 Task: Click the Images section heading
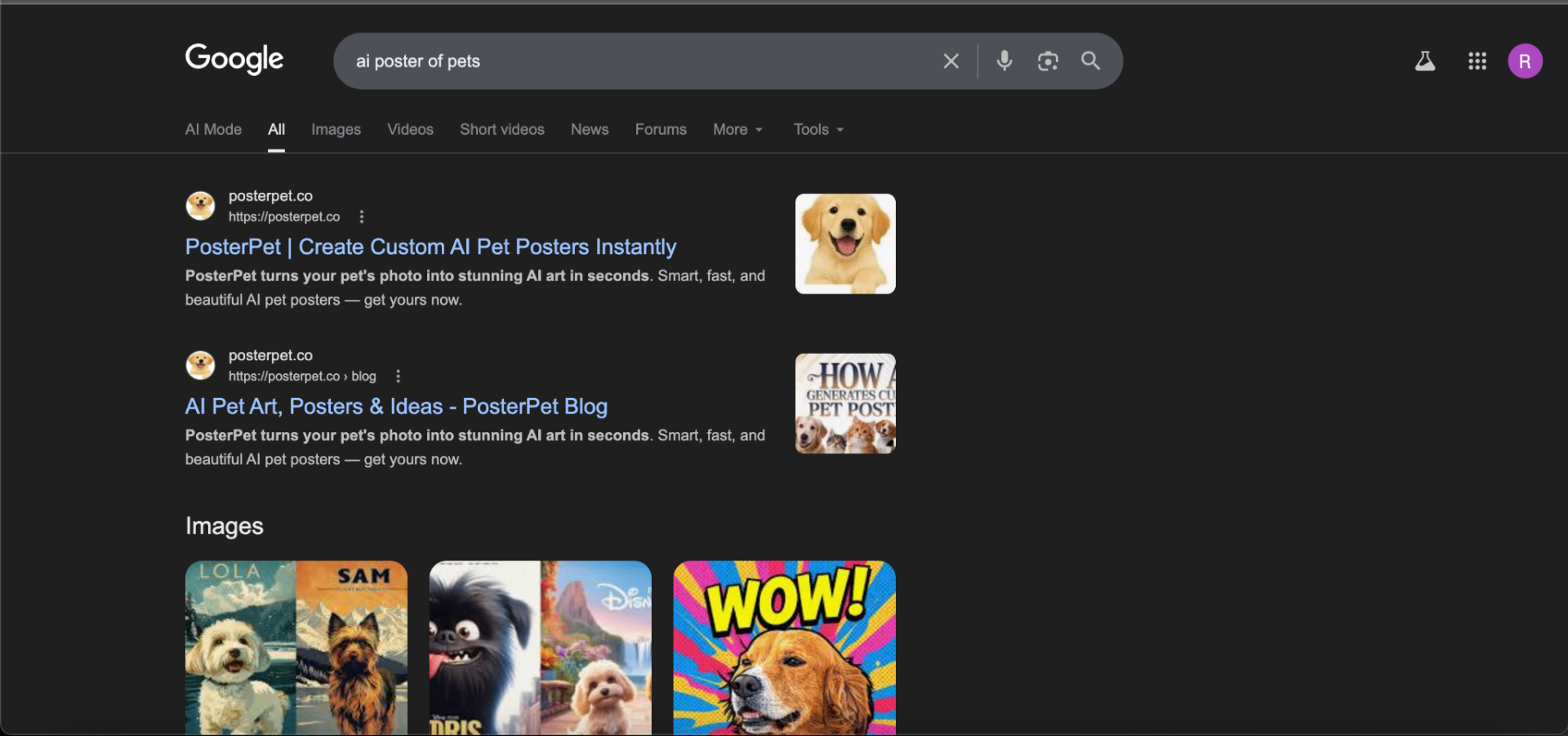pyautogui.click(x=224, y=526)
